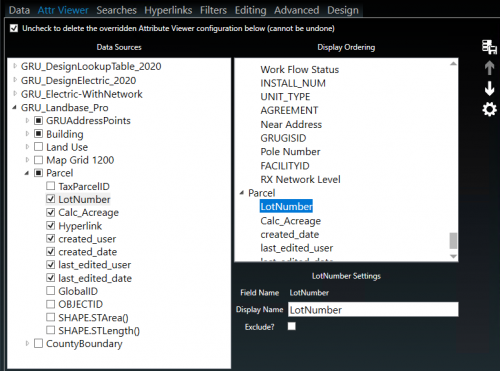Uncheck the created_date checkbox in Data Sources
Screen dimensions: 500x371
[51, 252]
